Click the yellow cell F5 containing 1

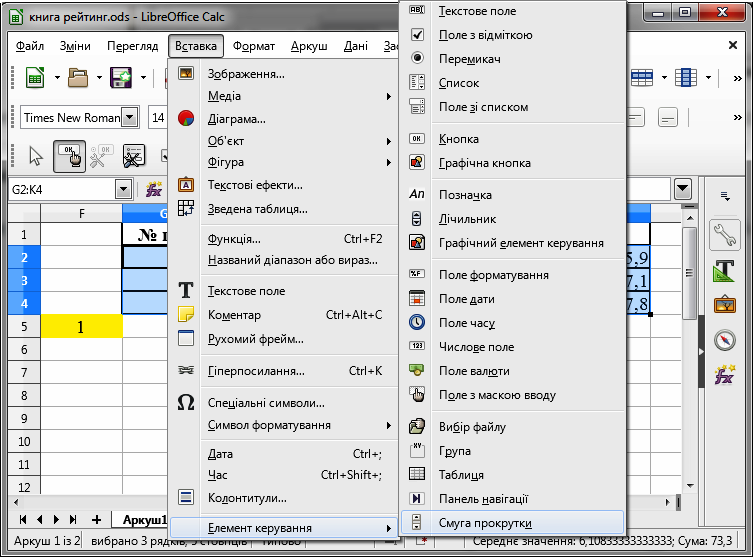[x=82, y=327]
